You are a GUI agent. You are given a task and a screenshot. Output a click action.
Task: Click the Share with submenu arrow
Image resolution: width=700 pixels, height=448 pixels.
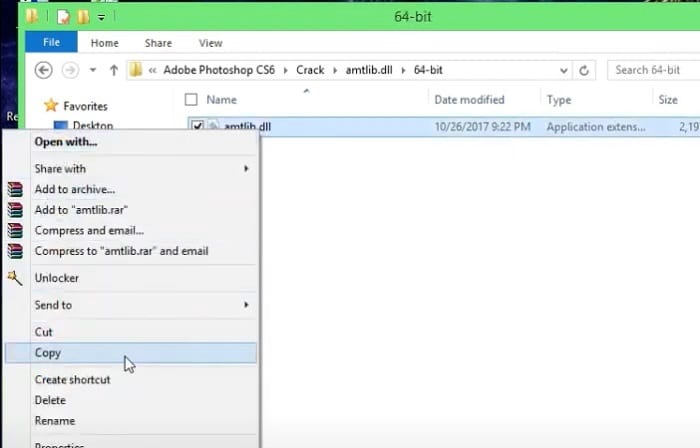point(246,169)
